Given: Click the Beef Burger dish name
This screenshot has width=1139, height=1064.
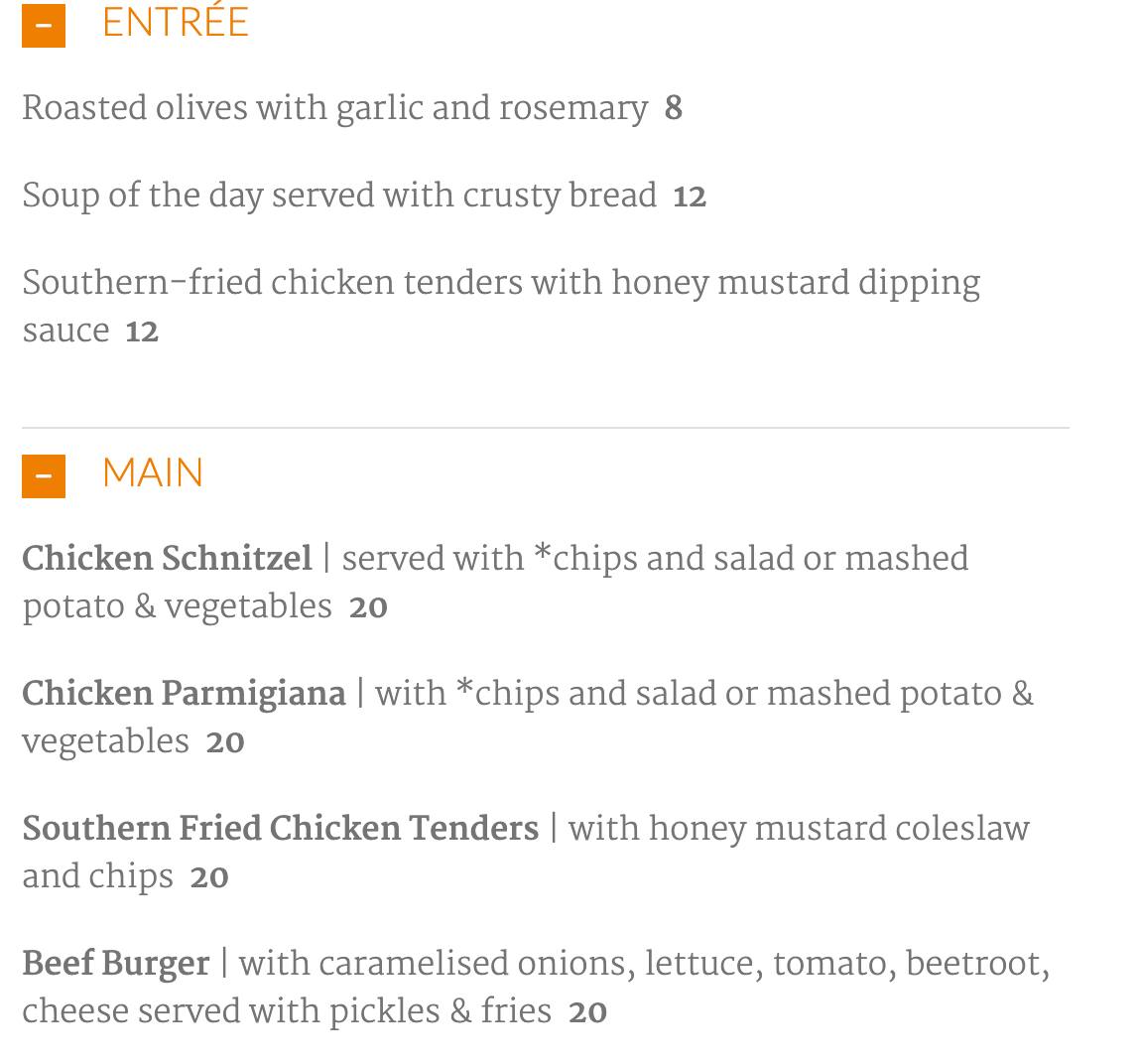Looking at the screenshot, I should [x=116, y=964].
